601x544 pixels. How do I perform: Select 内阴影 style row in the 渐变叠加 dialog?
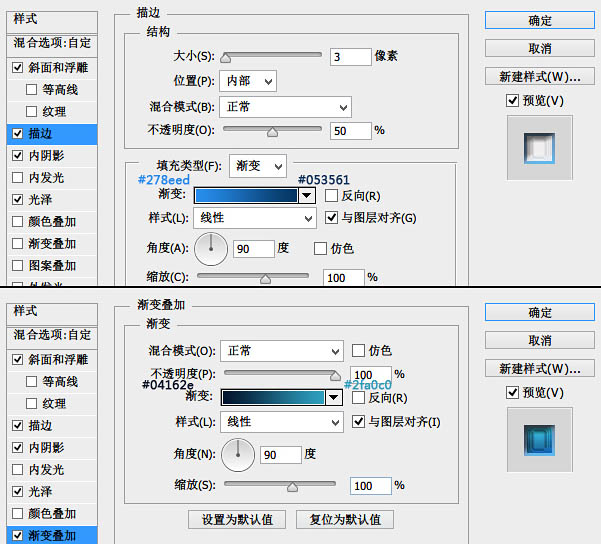click(52, 447)
